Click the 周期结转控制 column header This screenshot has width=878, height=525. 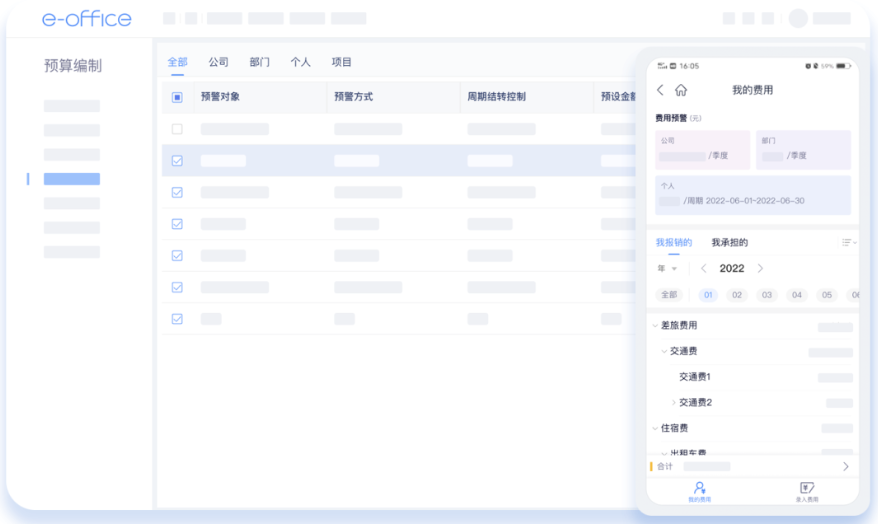(497, 97)
